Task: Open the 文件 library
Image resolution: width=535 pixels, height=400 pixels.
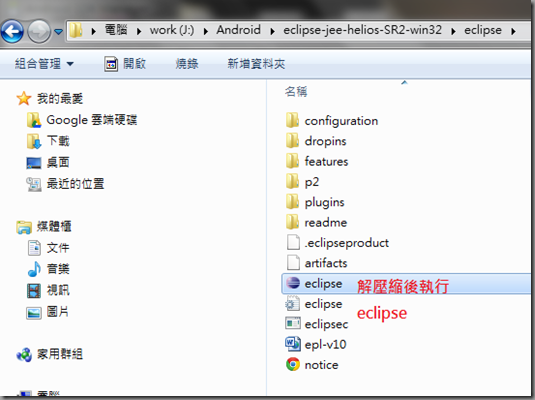Action: (58, 248)
